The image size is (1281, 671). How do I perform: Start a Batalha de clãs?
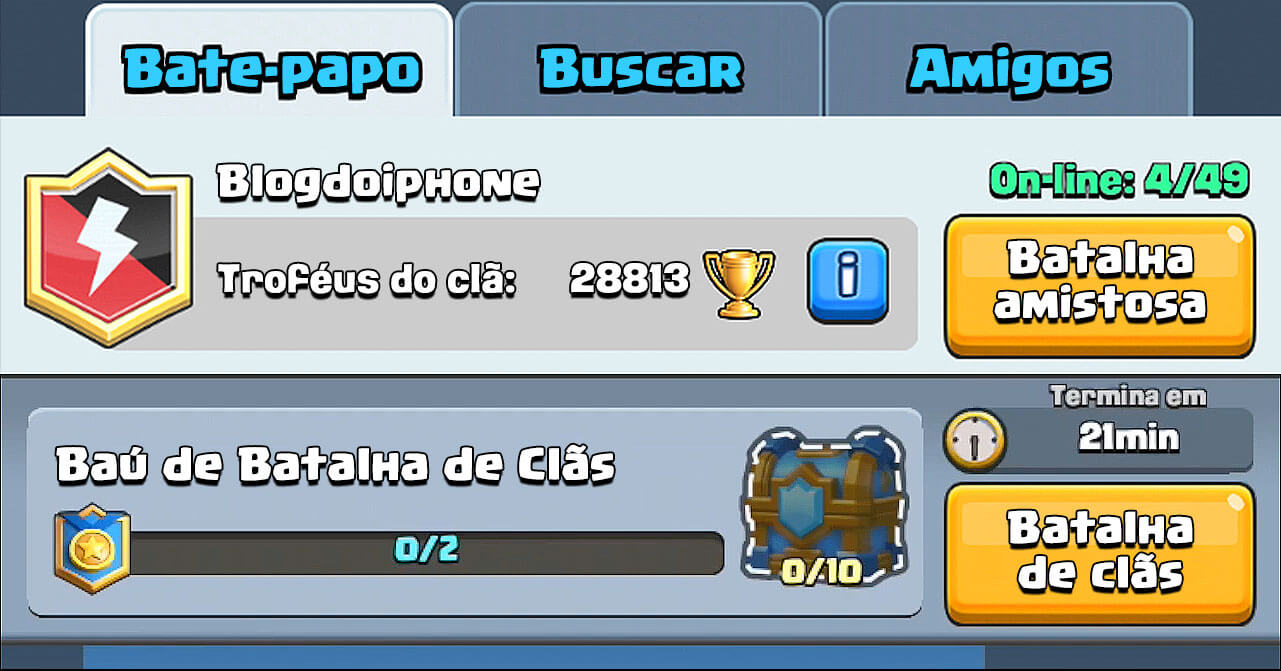point(1099,553)
